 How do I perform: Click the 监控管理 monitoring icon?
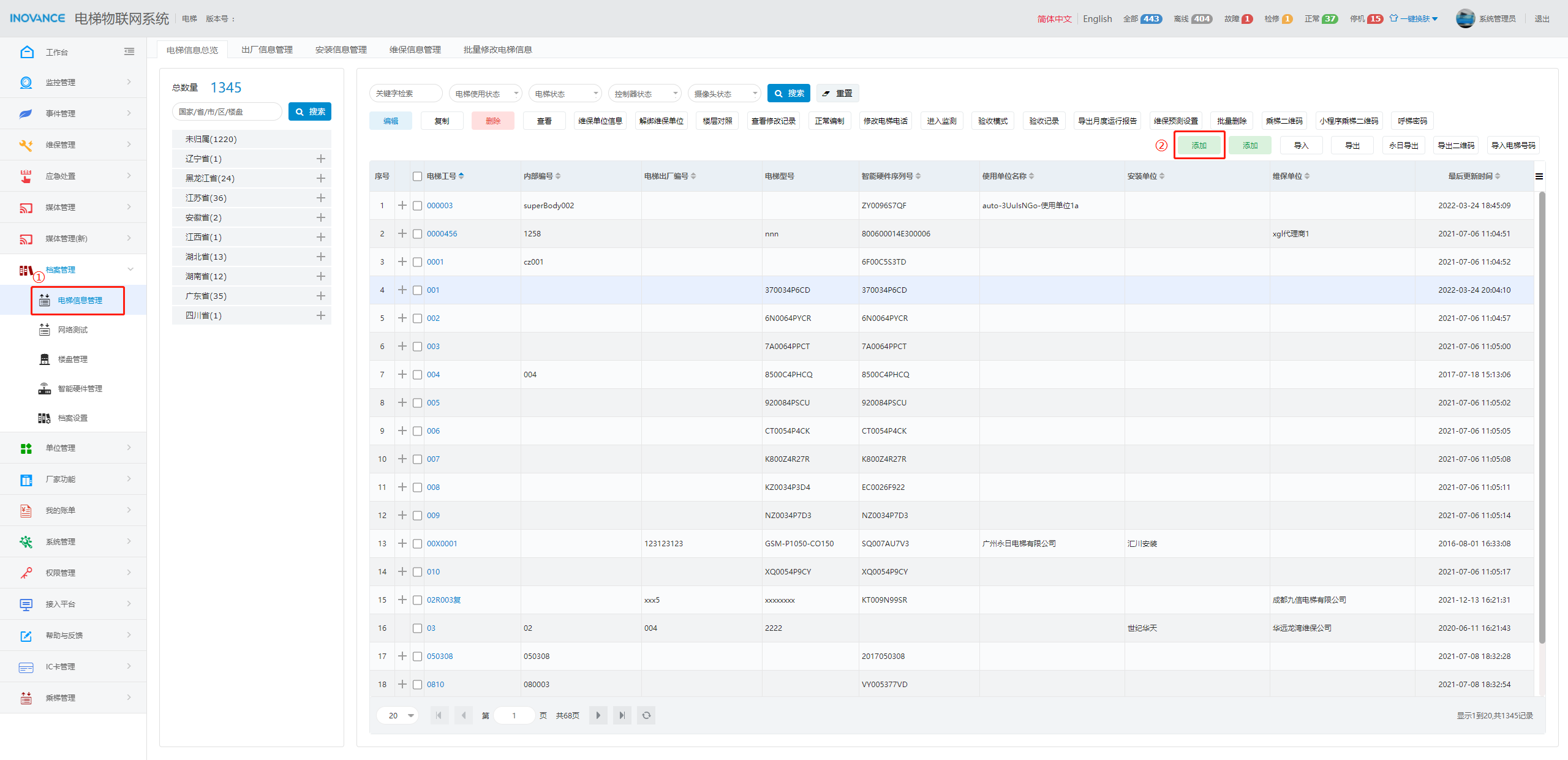(26, 82)
